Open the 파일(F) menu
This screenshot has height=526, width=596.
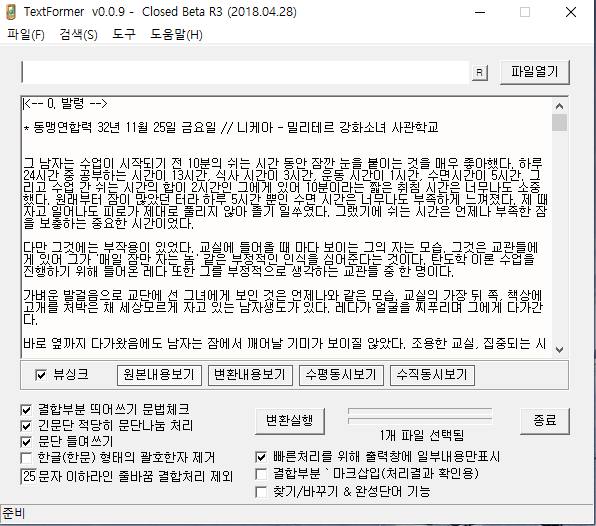[x=26, y=35]
